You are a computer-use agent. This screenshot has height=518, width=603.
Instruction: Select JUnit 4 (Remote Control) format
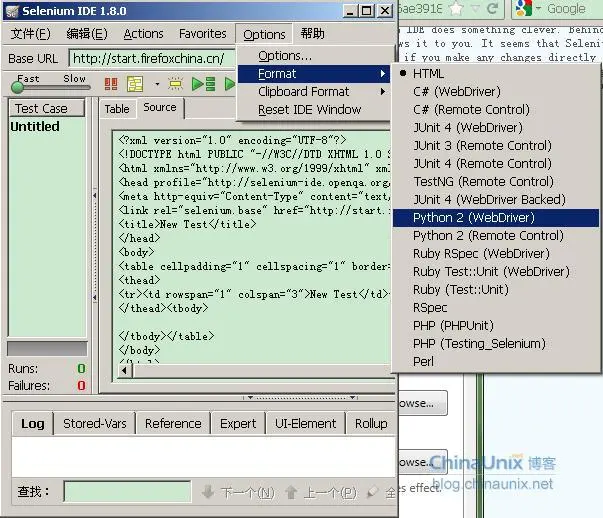496,164
